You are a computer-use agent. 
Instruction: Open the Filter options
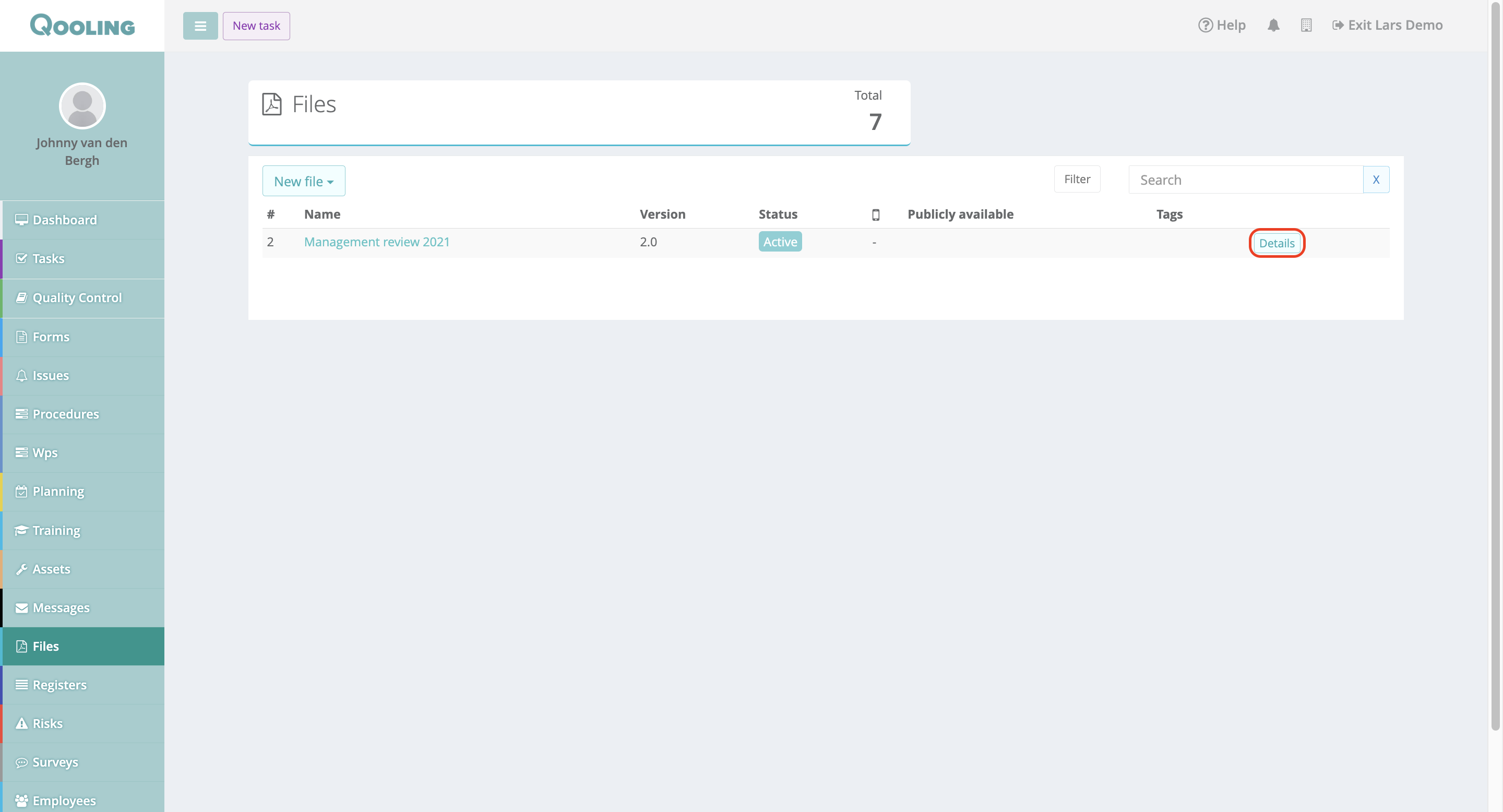pos(1077,179)
